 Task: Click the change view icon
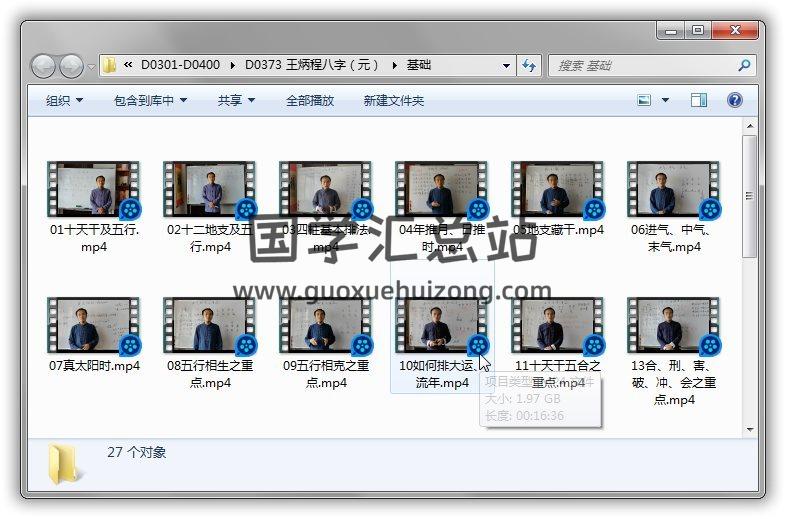(645, 100)
